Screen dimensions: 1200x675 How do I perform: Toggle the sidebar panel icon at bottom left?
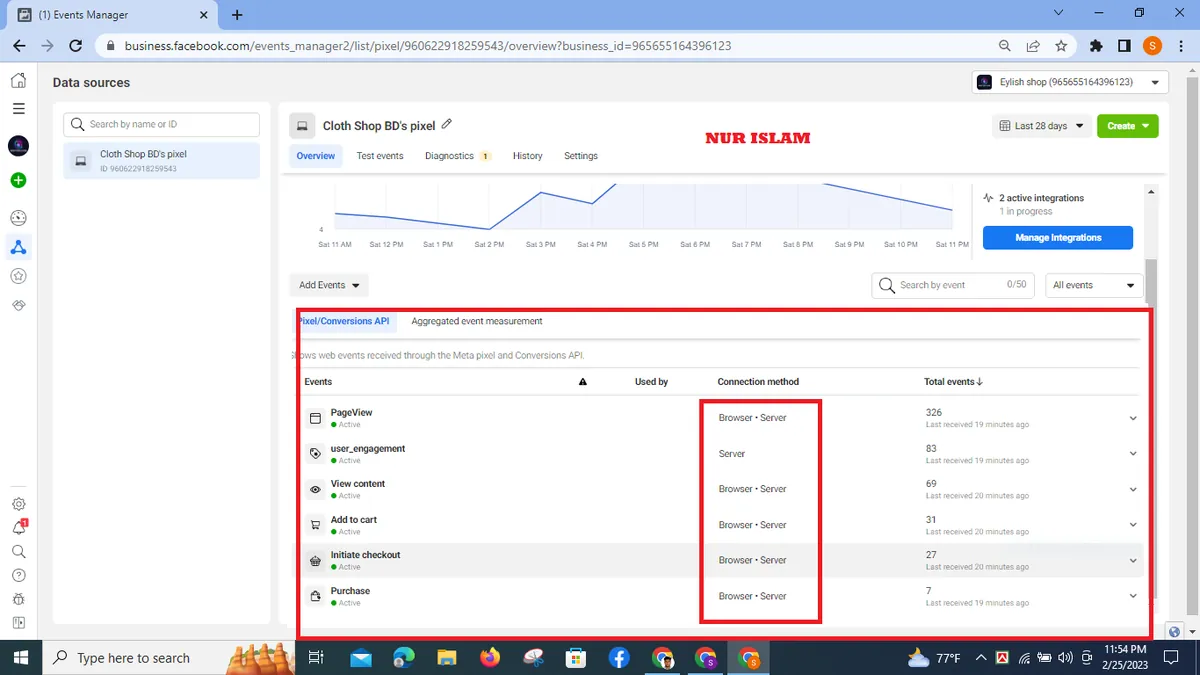pos(18,623)
